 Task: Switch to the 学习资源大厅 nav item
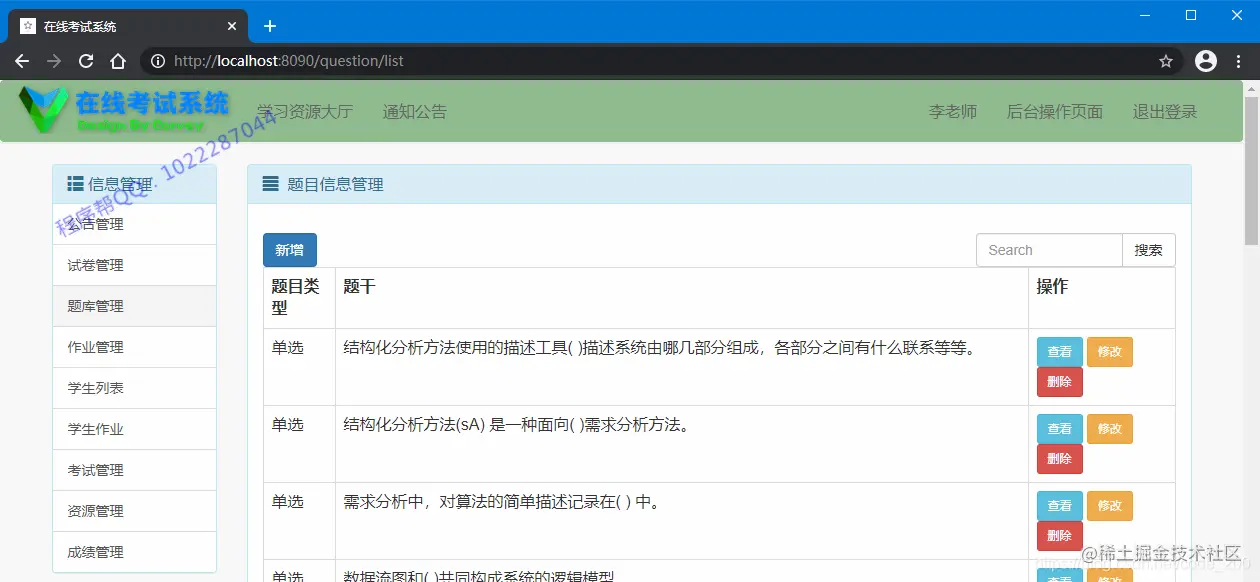pos(303,112)
